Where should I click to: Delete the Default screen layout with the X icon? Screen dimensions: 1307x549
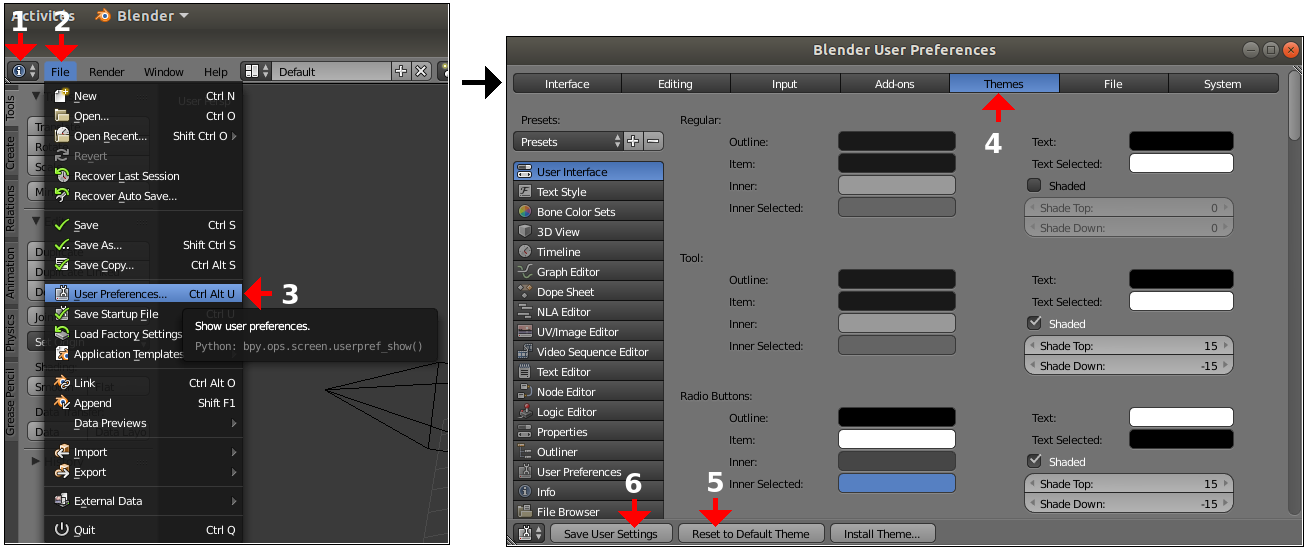coord(421,71)
